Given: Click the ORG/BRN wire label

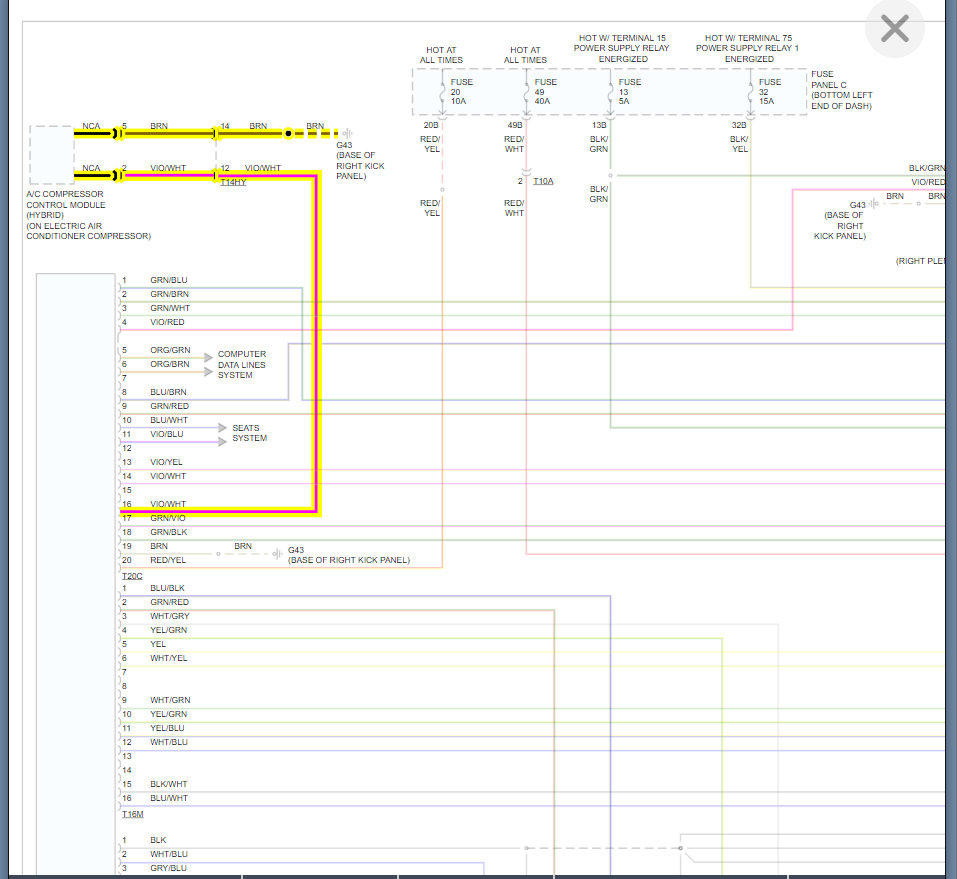Looking at the screenshot, I should (170, 364).
